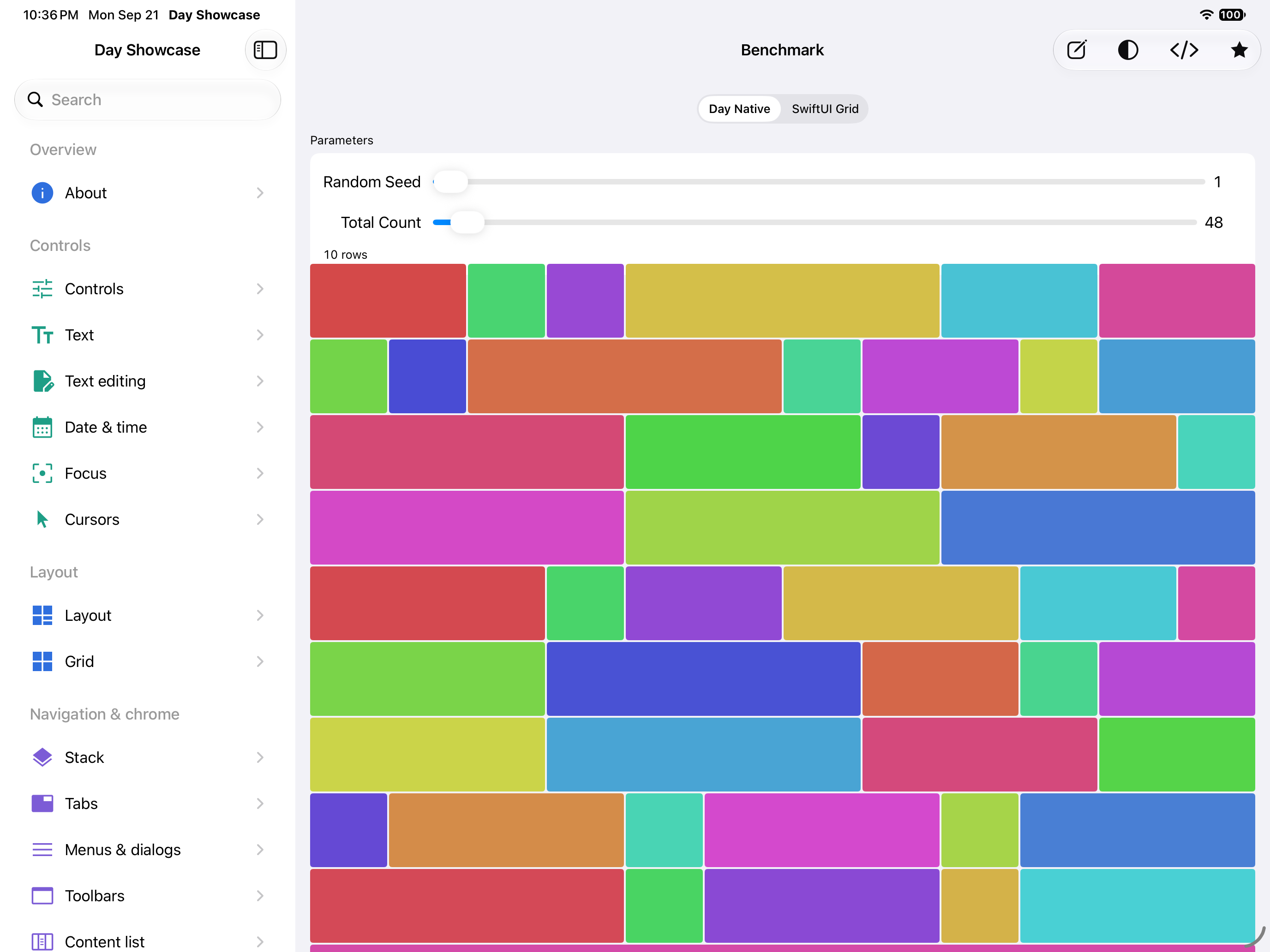Viewport: 1270px width, 952px height.
Task: Click the Layout grid icon
Action: [x=42, y=615]
